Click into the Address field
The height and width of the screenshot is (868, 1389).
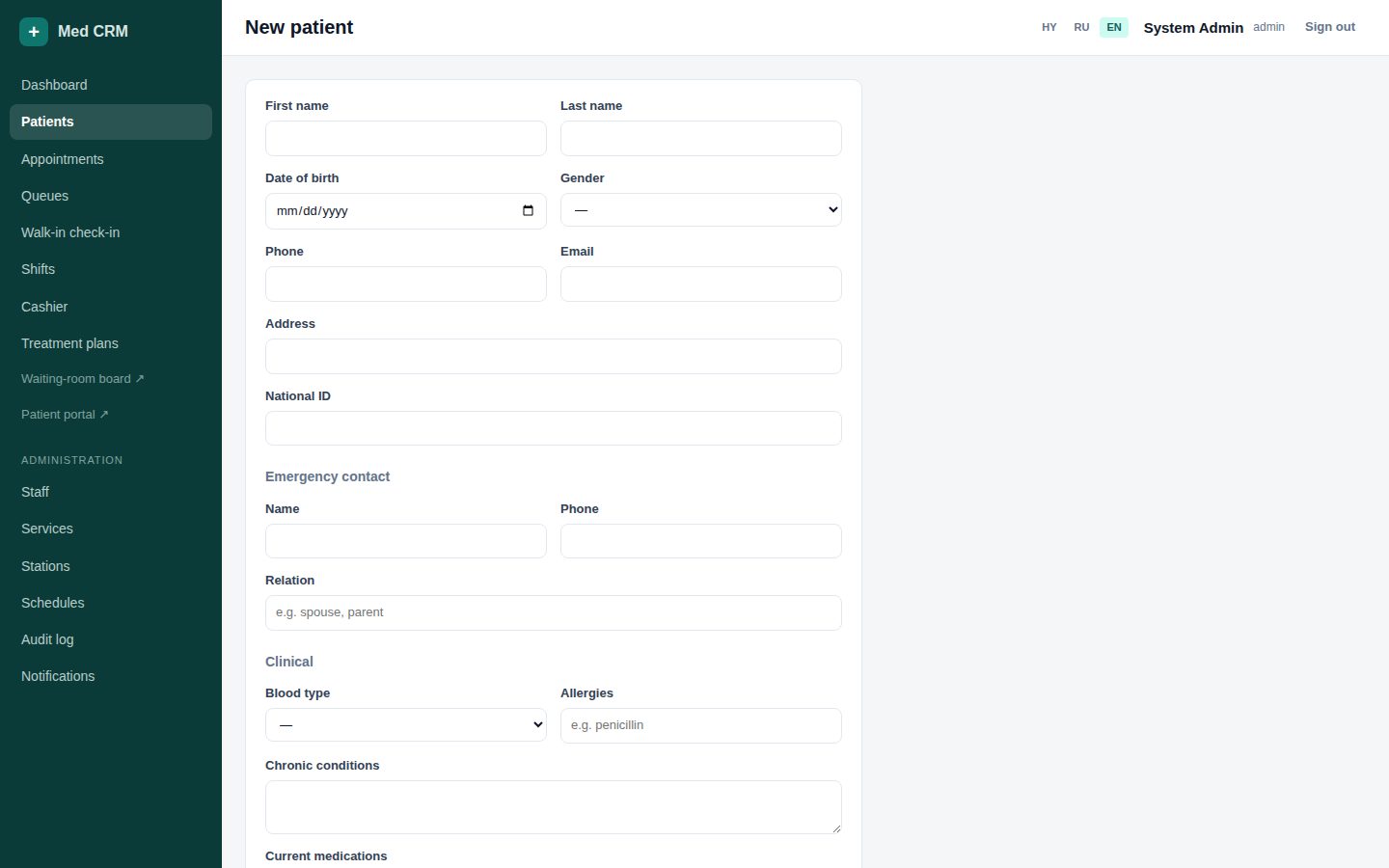pos(554,357)
